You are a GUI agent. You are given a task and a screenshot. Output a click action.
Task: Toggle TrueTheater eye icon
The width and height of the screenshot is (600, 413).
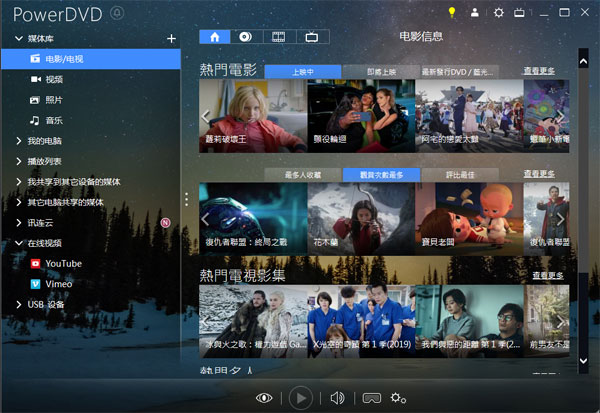[x=264, y=398]
